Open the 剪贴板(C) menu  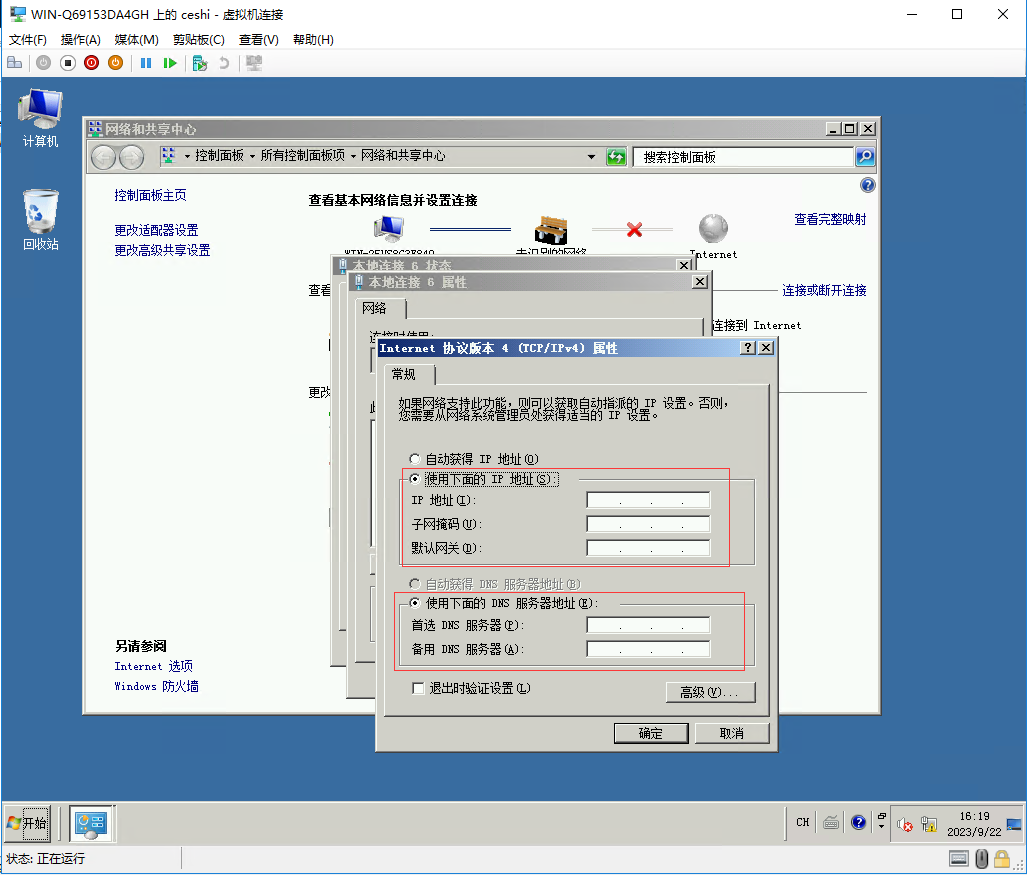tap(198, 40)
